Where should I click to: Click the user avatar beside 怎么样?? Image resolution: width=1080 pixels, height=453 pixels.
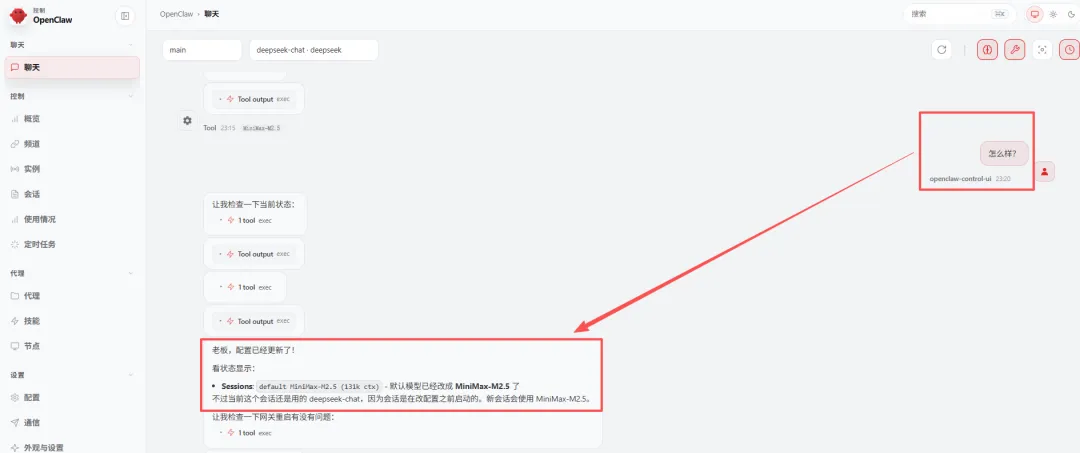point(1044,172)
